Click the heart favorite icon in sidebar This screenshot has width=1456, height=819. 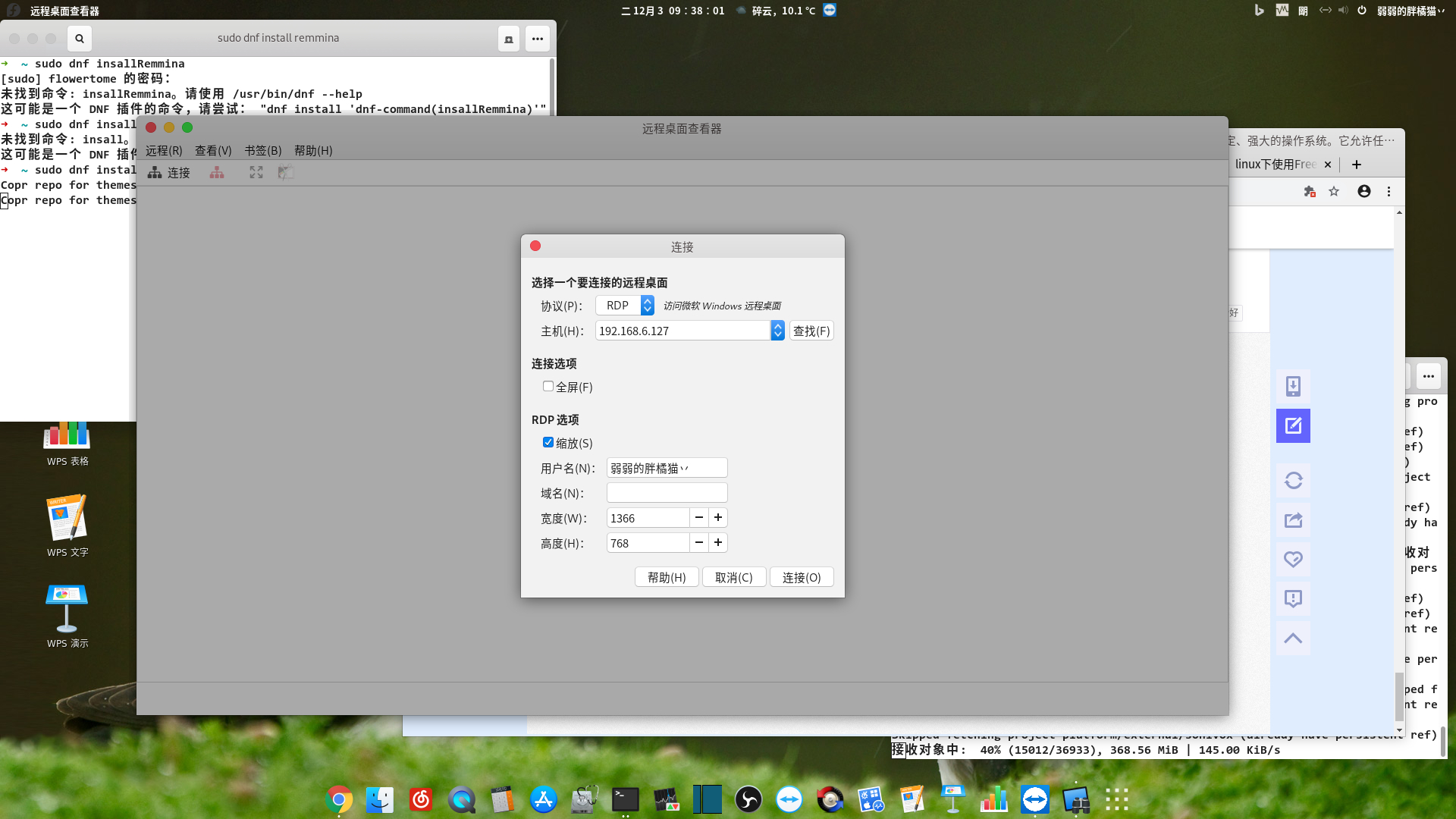[x=1293, y=559]
